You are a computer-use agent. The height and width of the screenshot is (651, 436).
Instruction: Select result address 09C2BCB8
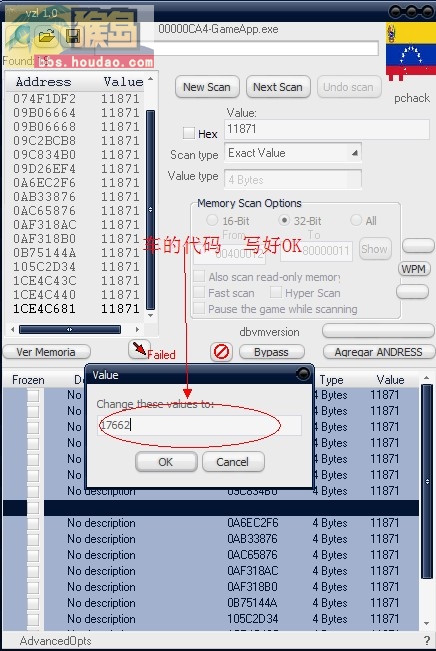(x=44, y=141)
